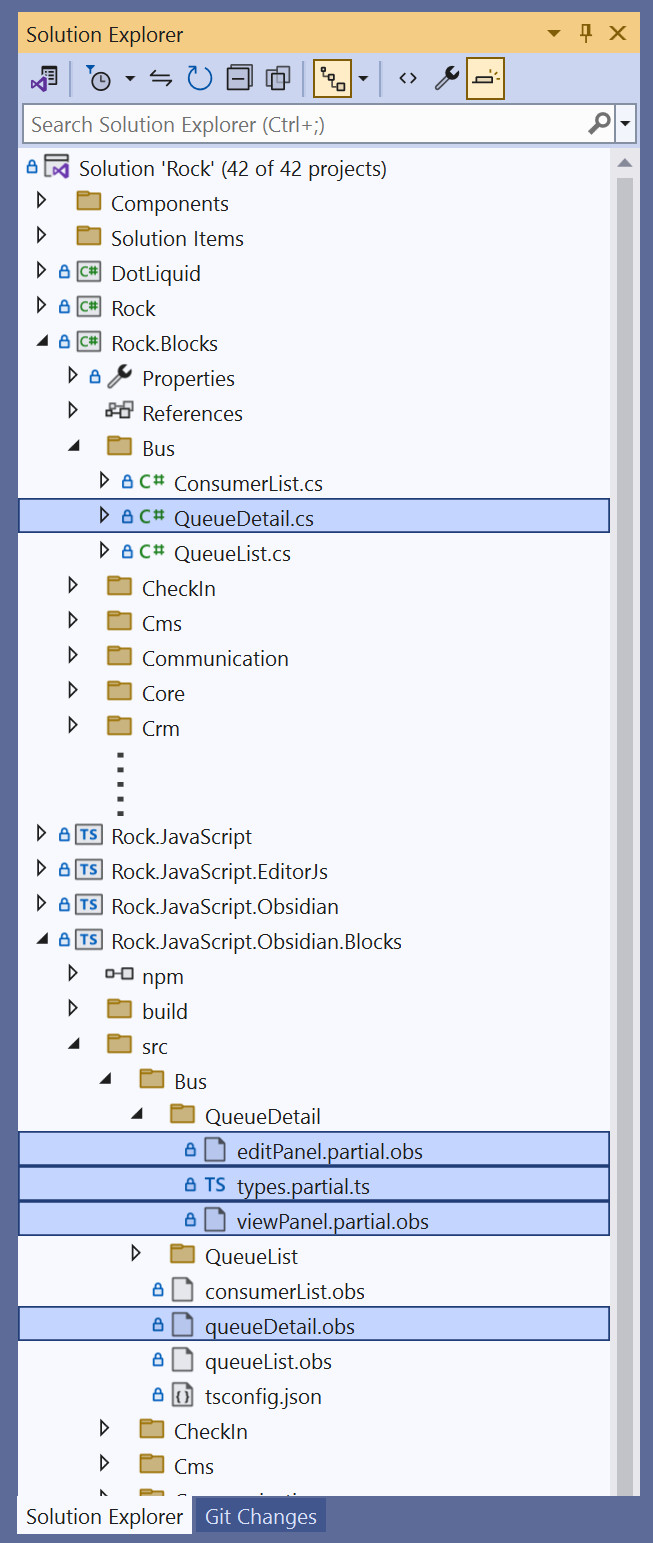Click Sync with Active Document icon
The height and width of the screenshot is (1543, 653).
tap(161, 79)
